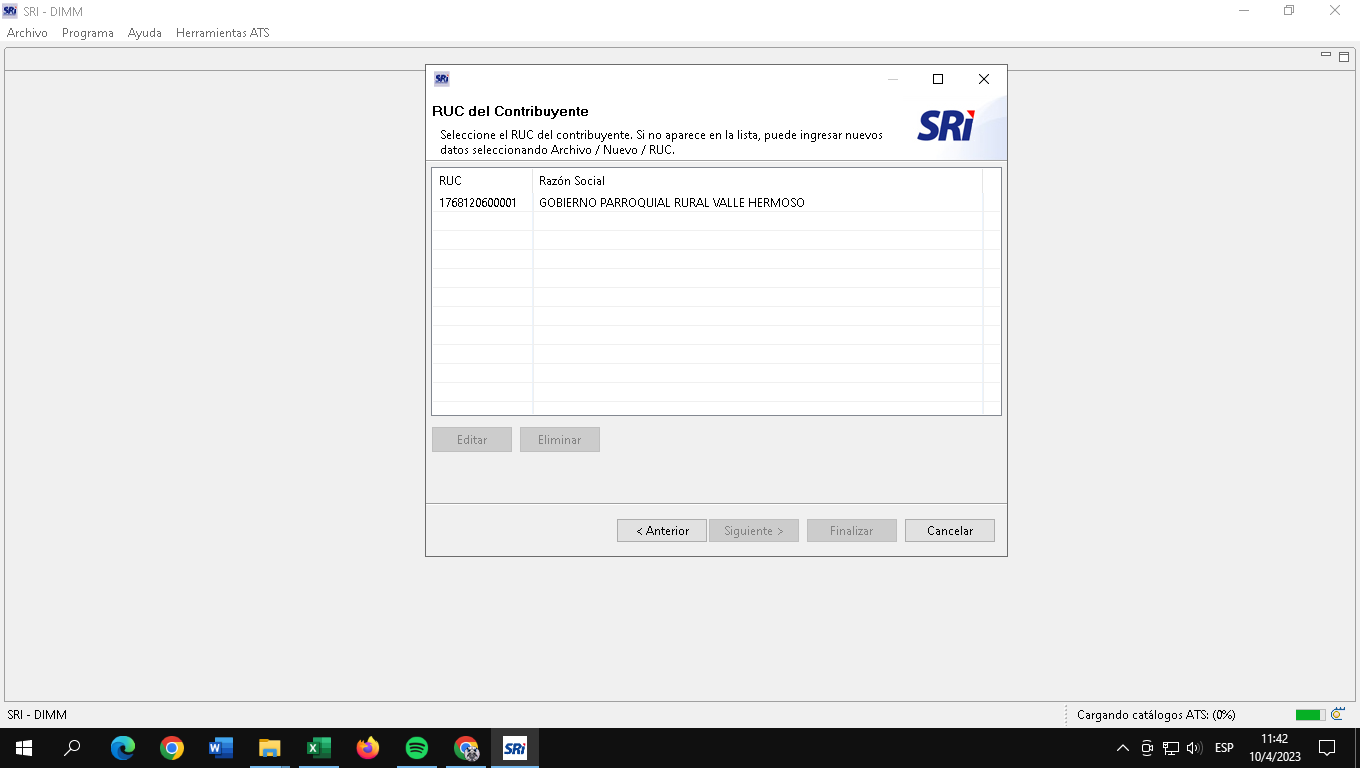Click the green ATS loading progress bar
The image size is (1360, 768).
[x=1309, y=715]
